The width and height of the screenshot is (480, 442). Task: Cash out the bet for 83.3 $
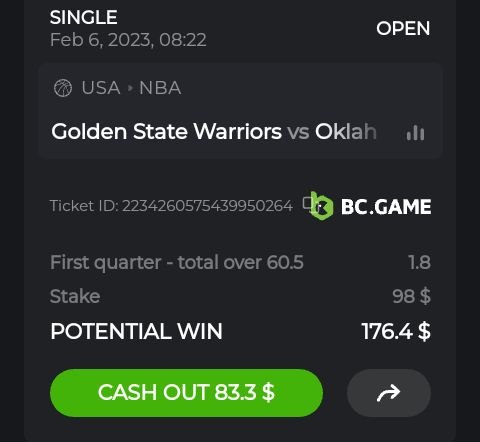[186, 393]
